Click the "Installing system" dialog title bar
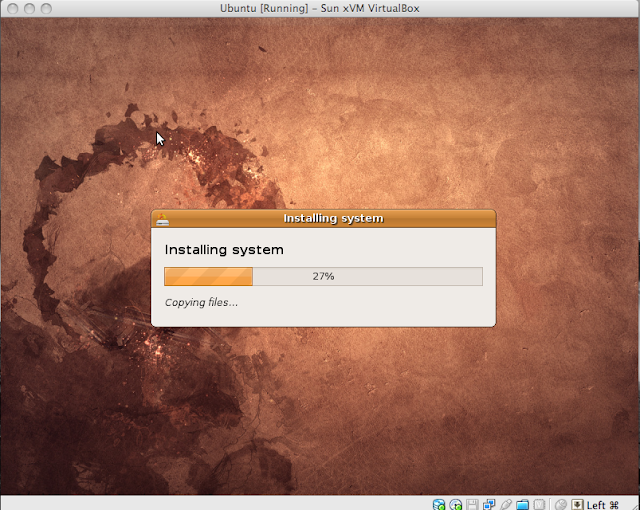 (x=324, y=218)
